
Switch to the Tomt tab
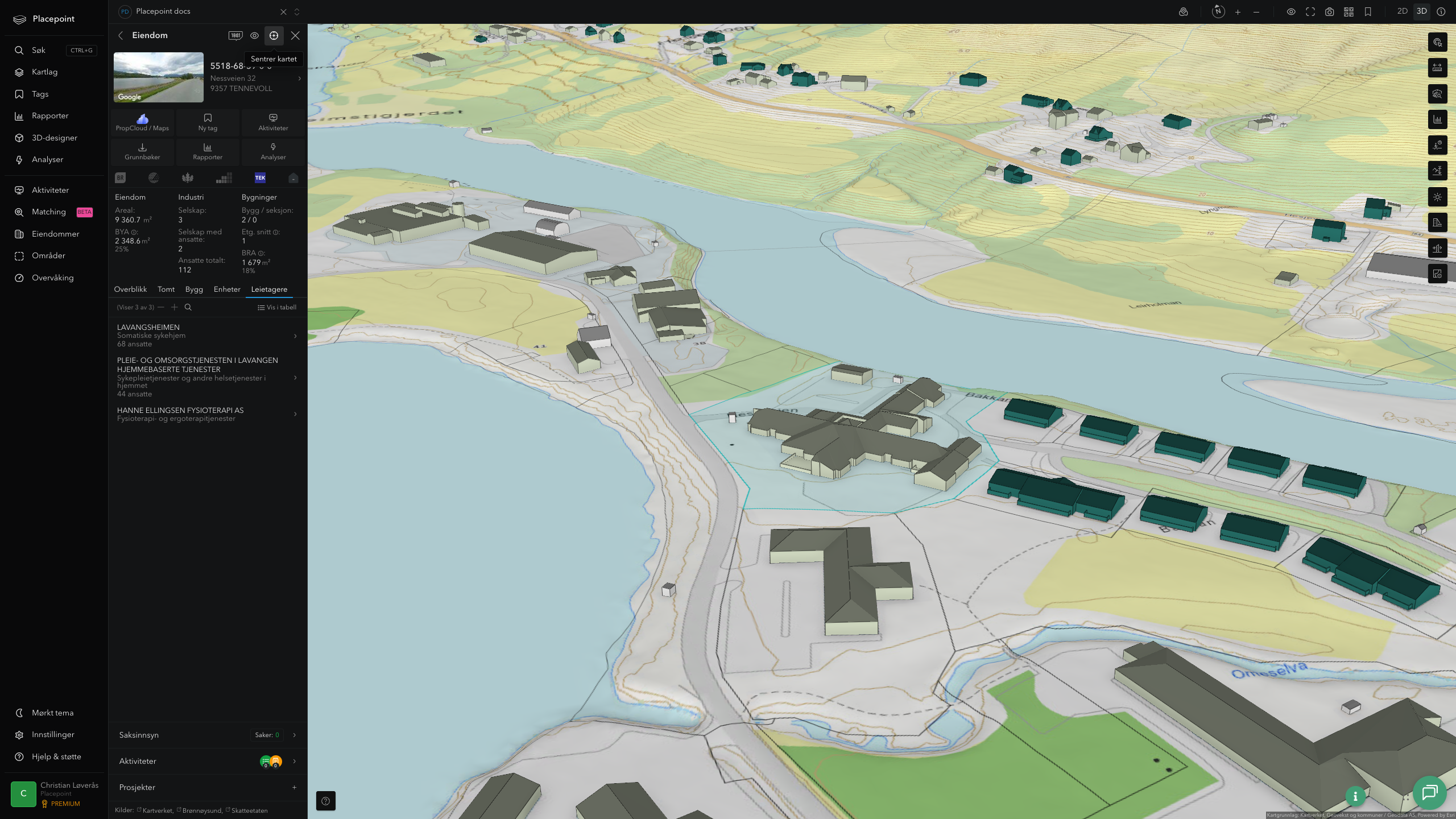166,289
